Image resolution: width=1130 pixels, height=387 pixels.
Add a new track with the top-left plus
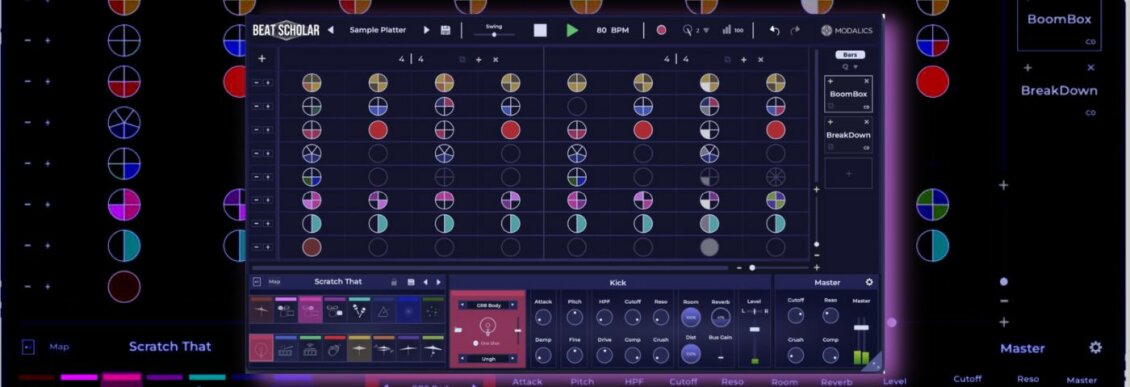pyautogui.click(x=262, y=59)
